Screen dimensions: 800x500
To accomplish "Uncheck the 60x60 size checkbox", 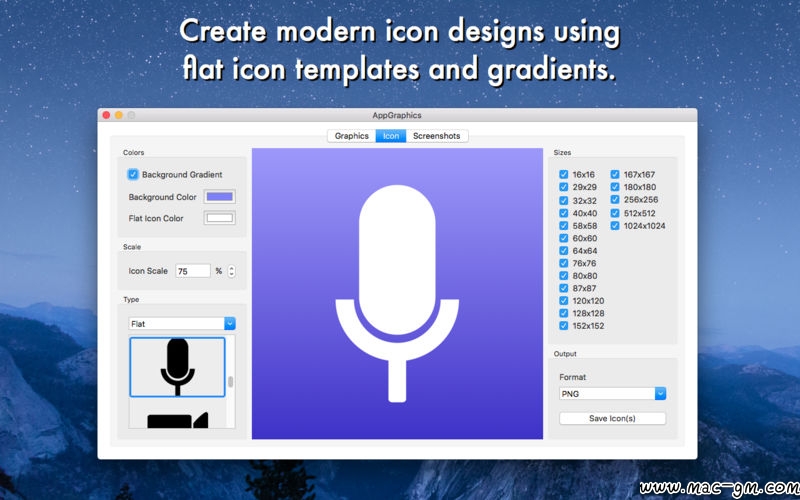I will [x=563, y=238].
